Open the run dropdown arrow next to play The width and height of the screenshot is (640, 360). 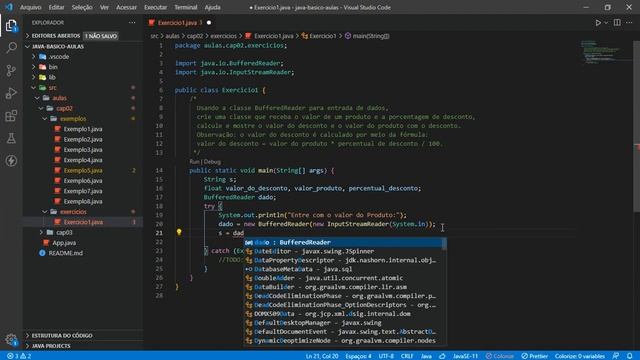coord(606,23)
